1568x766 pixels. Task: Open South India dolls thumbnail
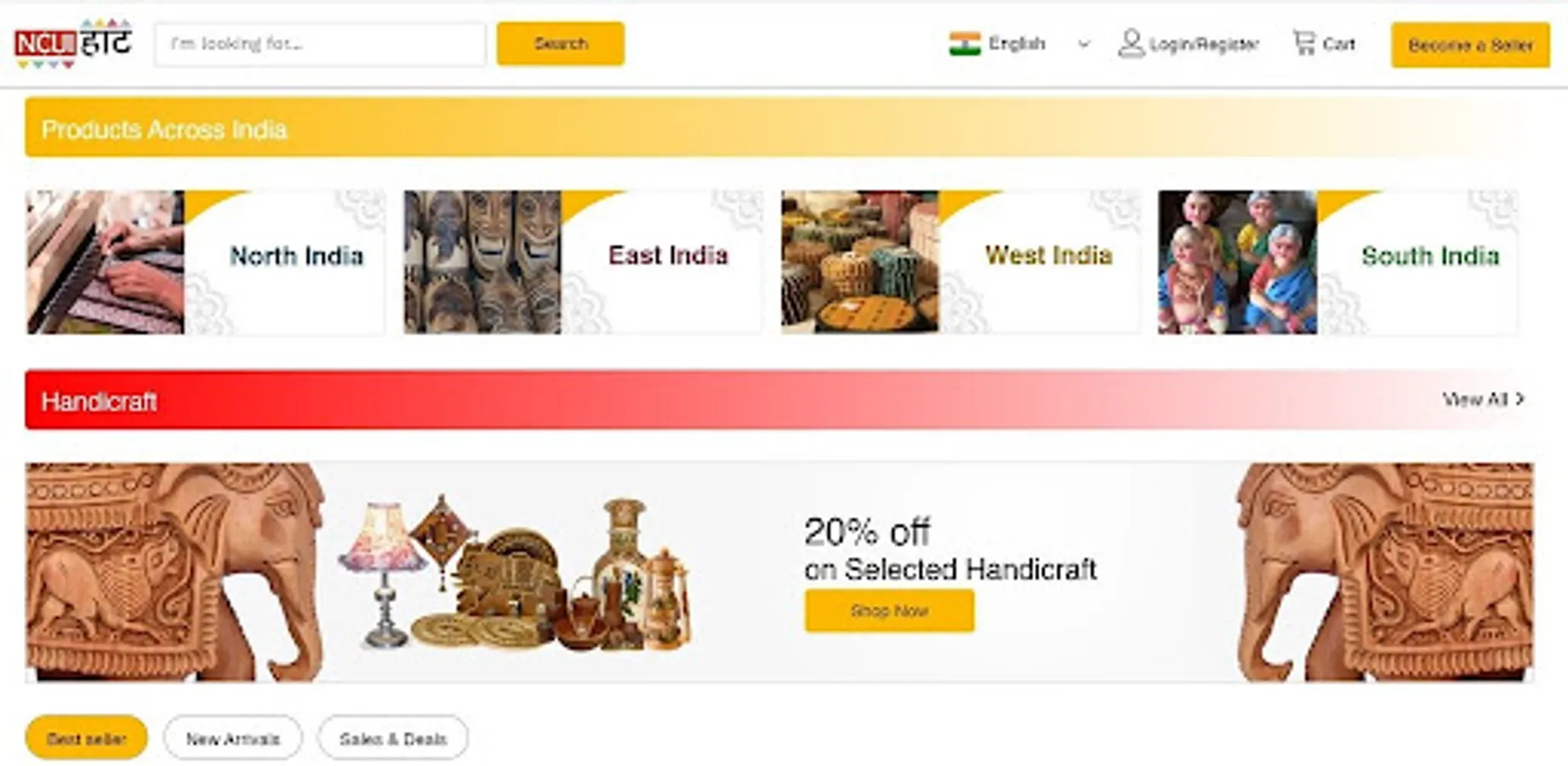(1237, 262)
